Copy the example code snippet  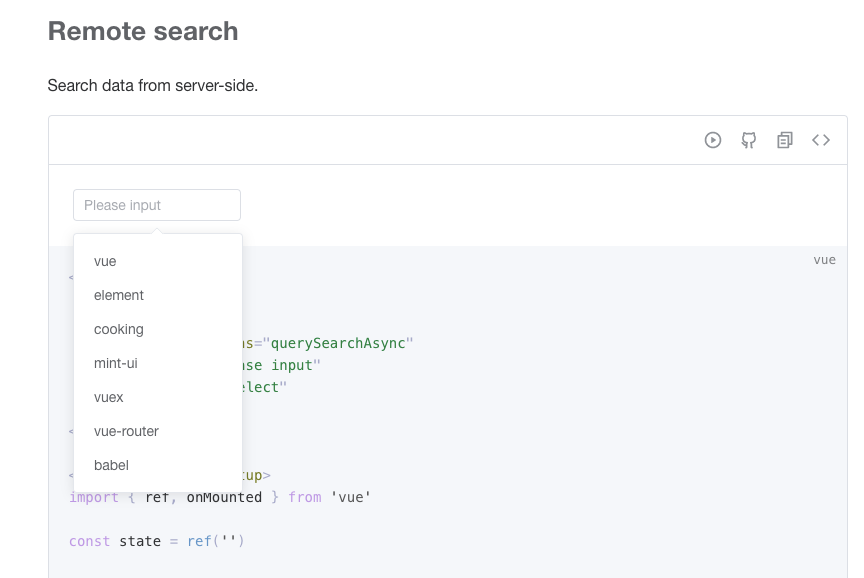coord(785,140)
